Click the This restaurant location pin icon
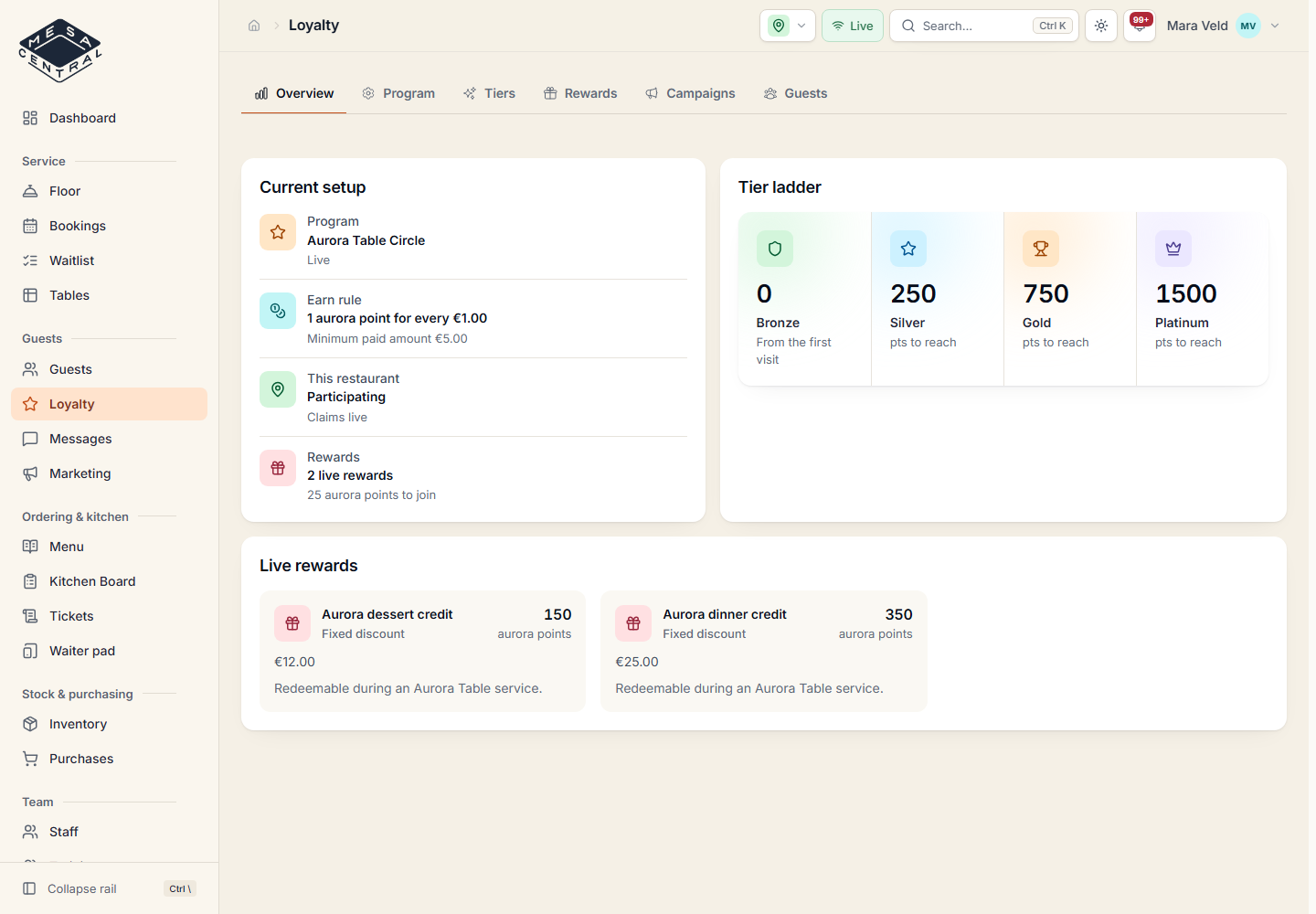The width and height of the screenshot is (1316, 914). click(x=278, y=389)
